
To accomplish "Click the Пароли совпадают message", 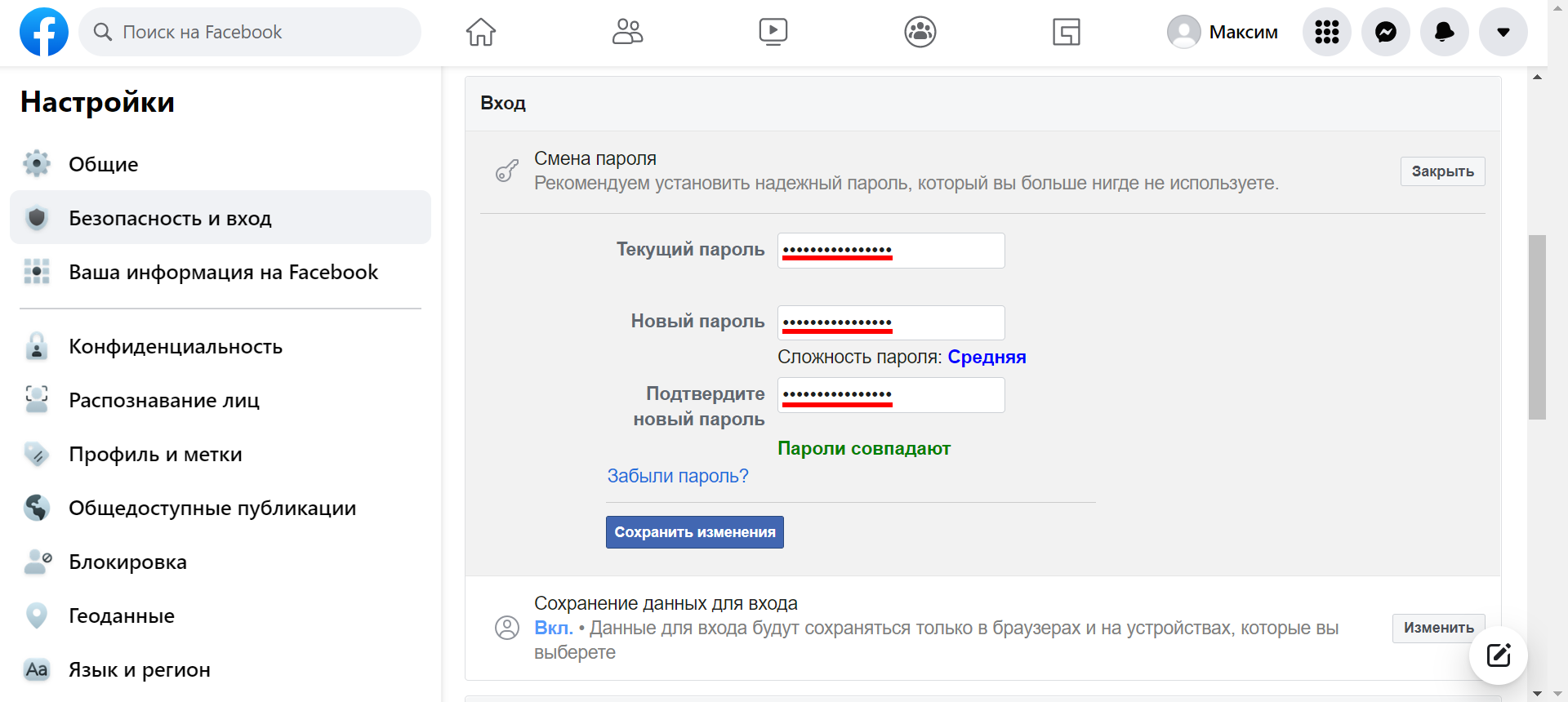I will 864,448.
